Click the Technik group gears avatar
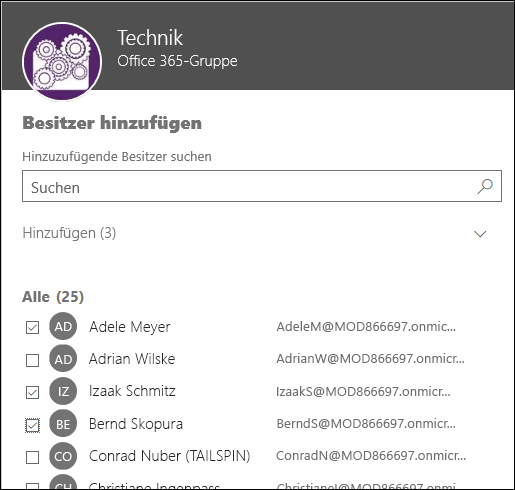This screenshot has width=515, height=490. pos(62,62)
